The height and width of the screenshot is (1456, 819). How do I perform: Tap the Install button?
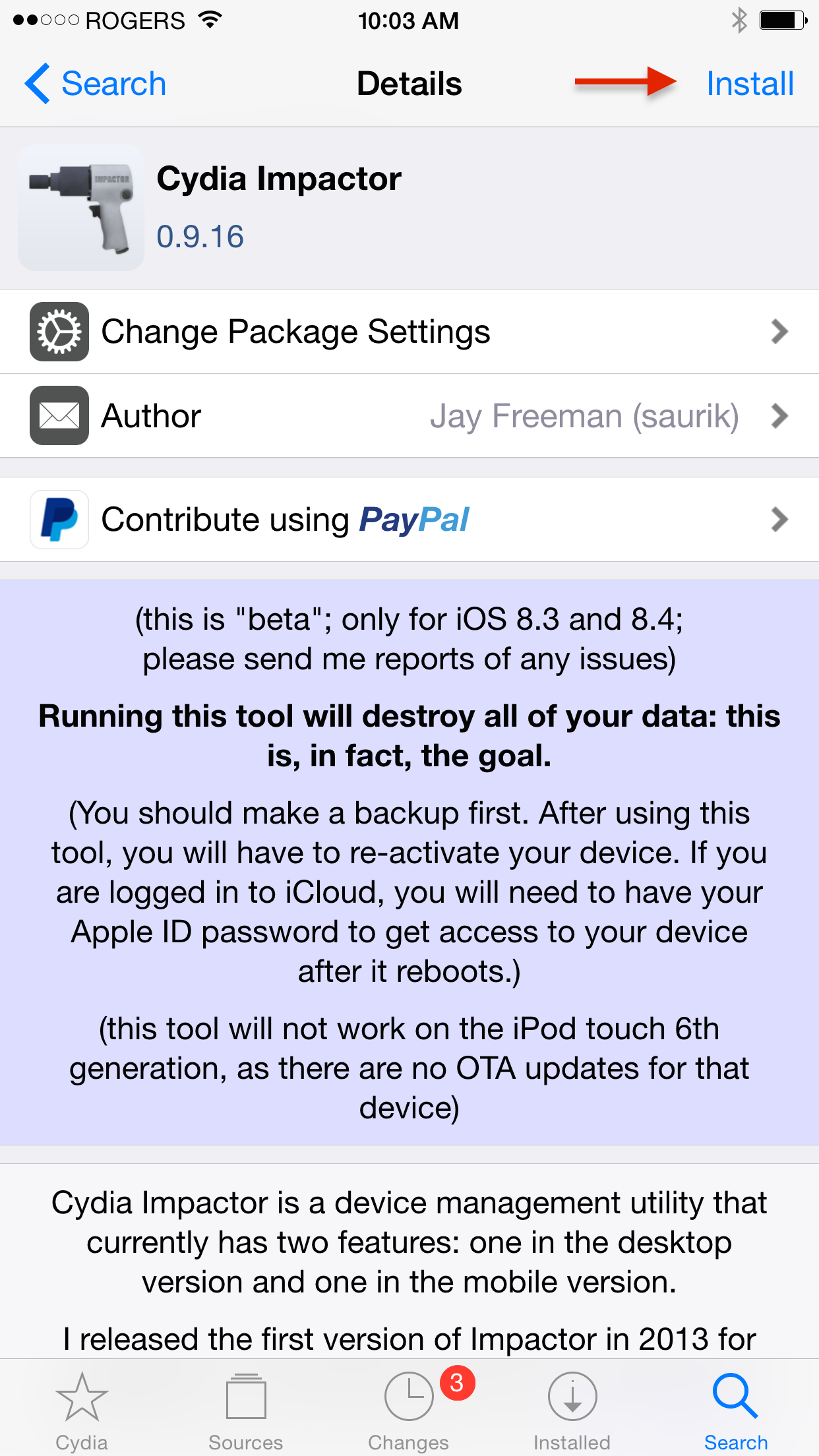[750, 83]
